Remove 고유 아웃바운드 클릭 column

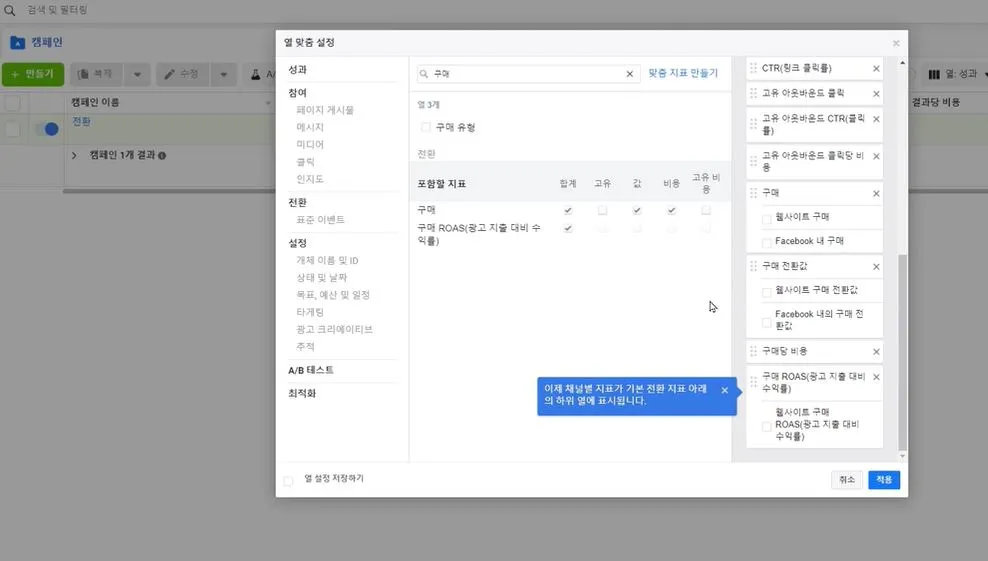point(876,93)
